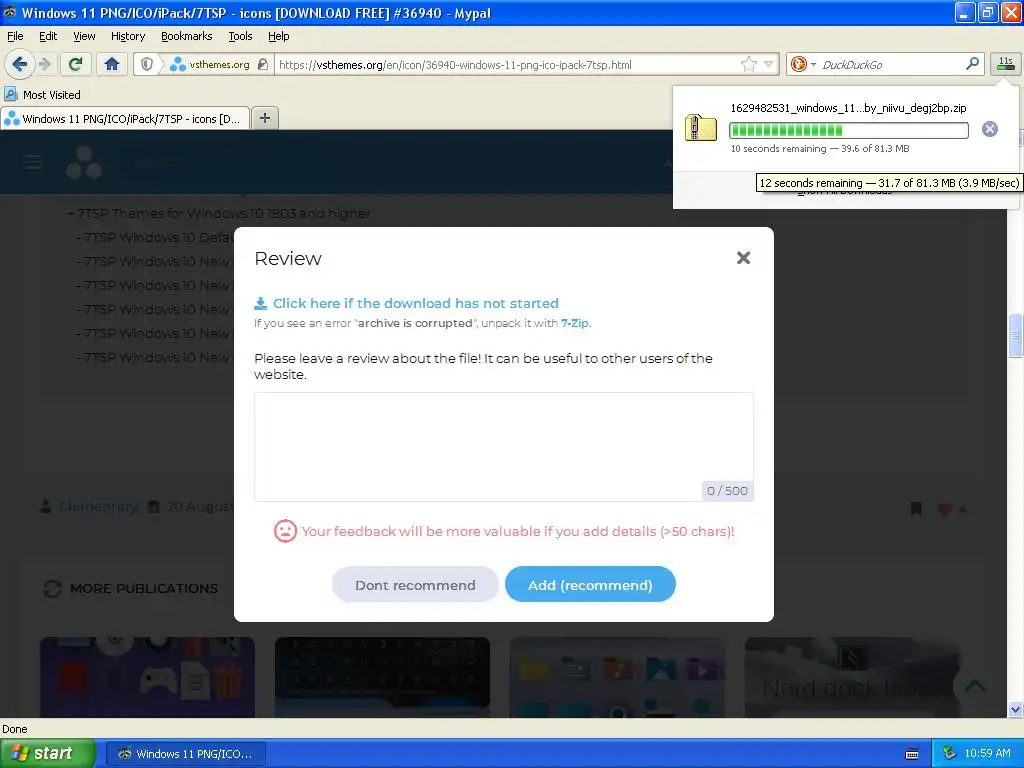Expand the URL history dropdown arrow

(769, 64)
